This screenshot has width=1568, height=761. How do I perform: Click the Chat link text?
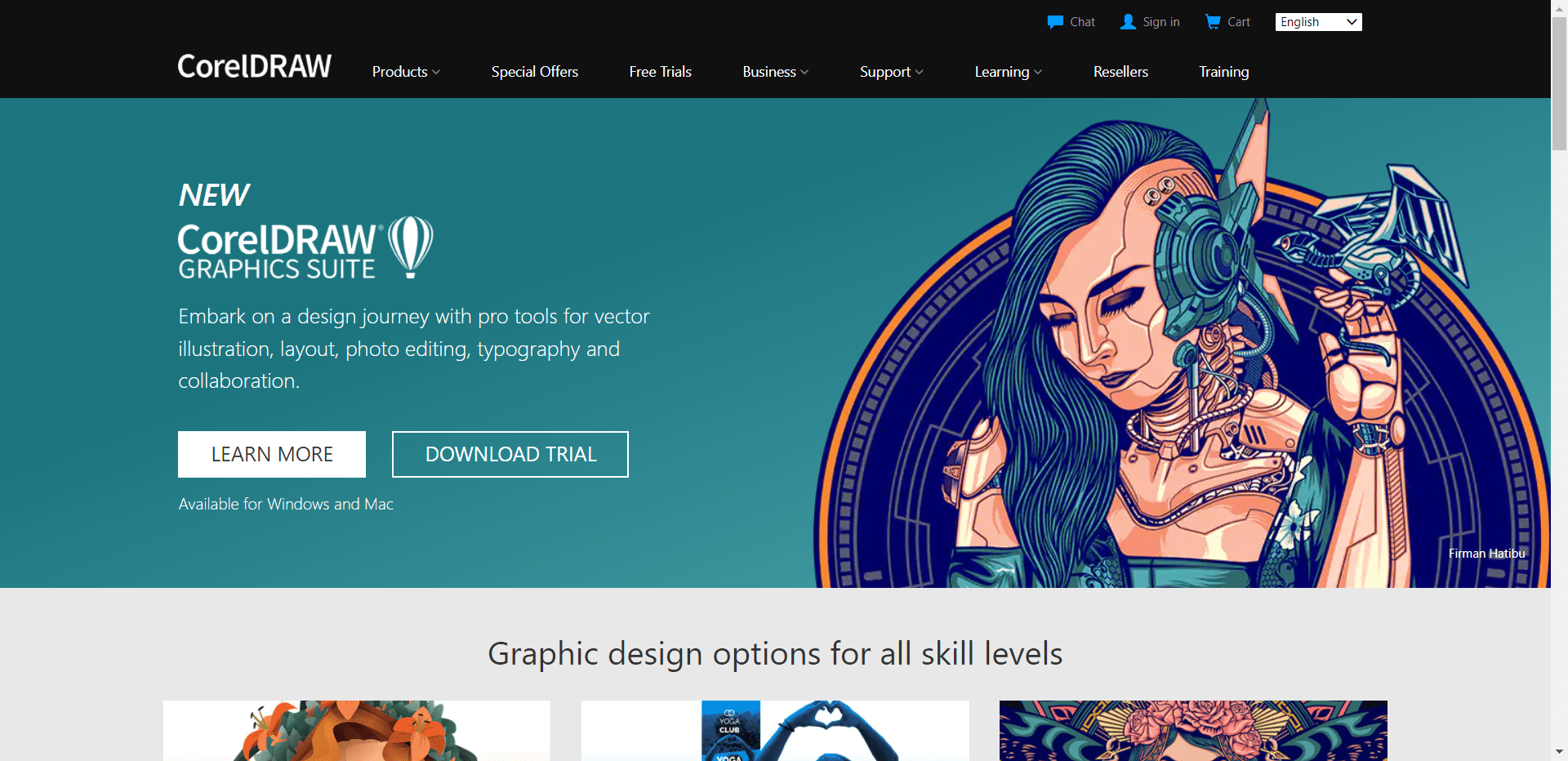(x=1083, y=22)
